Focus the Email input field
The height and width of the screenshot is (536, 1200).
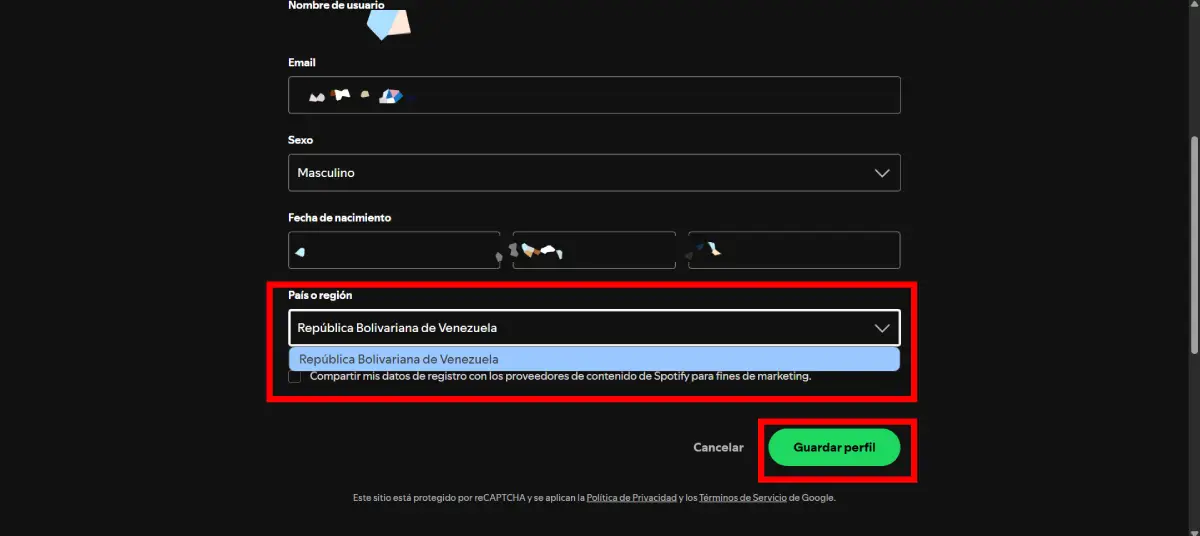pyautogui.click(x=594, y=95)
